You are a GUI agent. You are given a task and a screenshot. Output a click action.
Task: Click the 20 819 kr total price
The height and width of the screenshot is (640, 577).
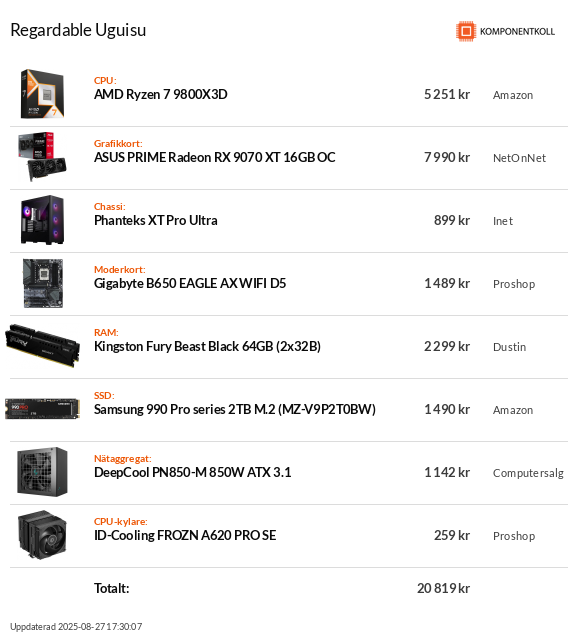pos(443,588)
